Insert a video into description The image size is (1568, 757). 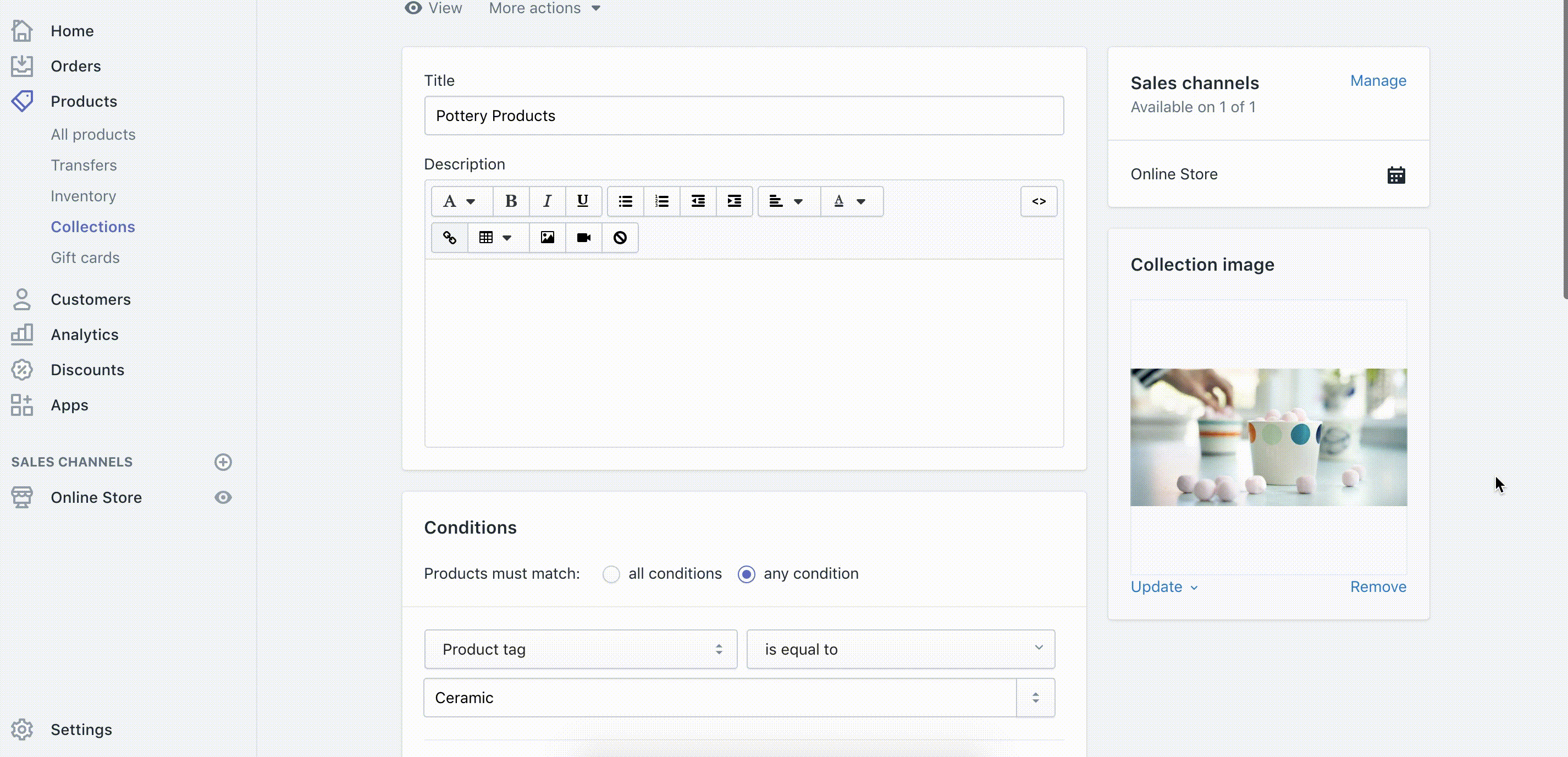tap(584, 238)
